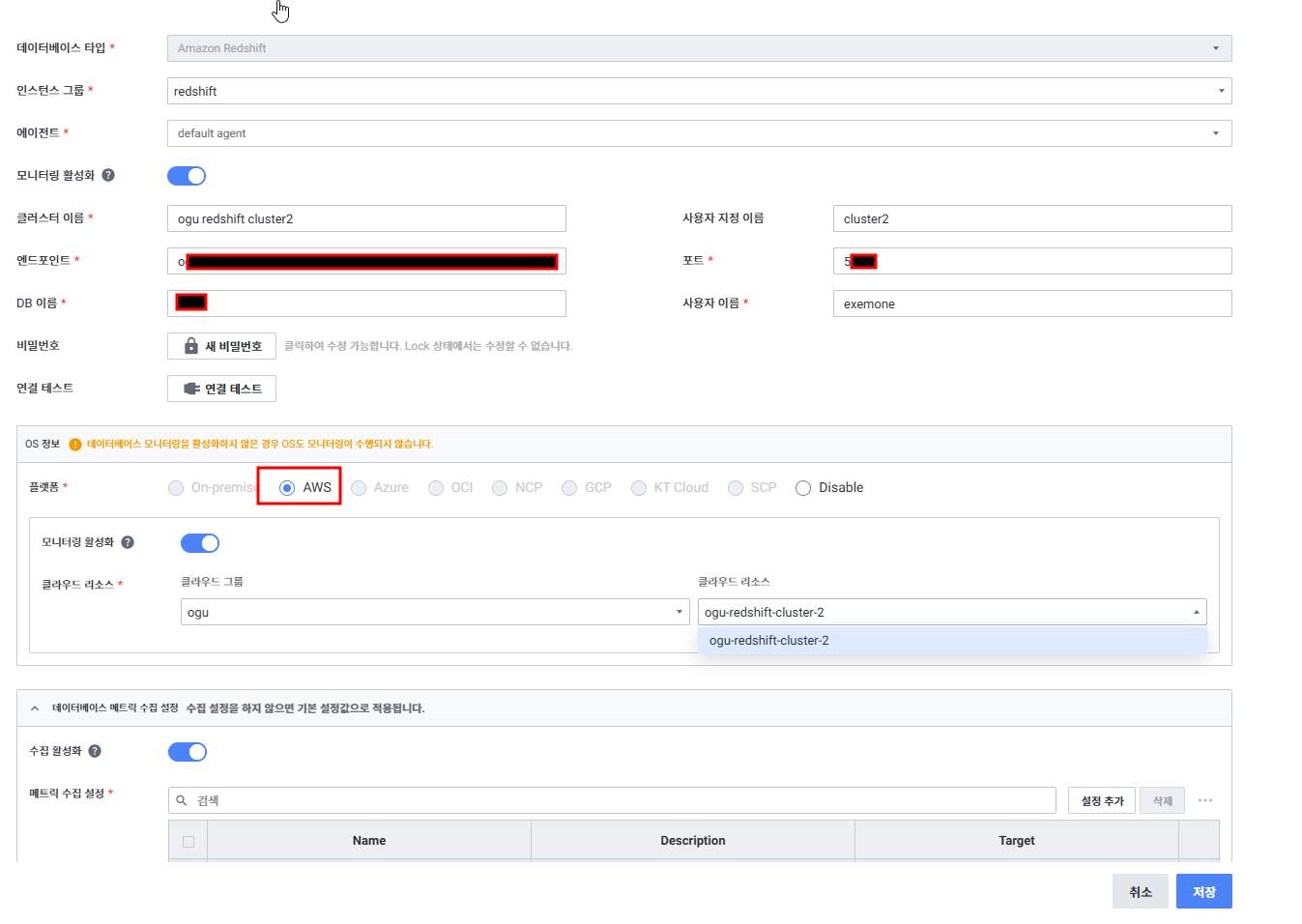This screenshot has width=1302, height=924.
Task: Select the AWS platform radio button
Action: [x=287, y=488]
